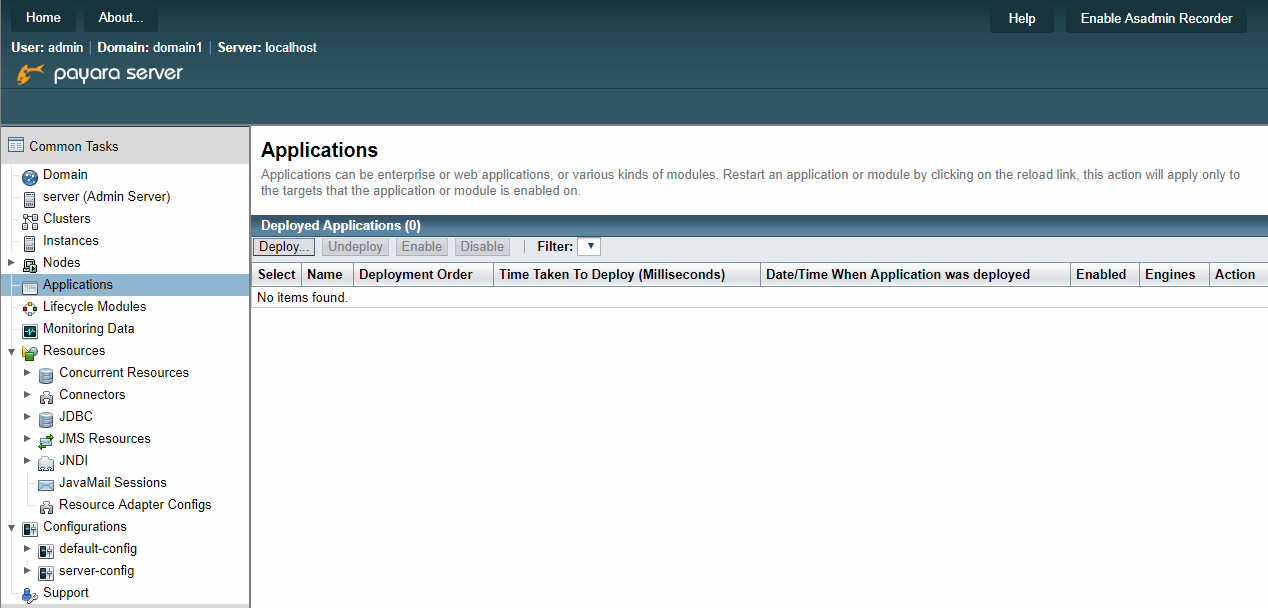
Task: Open JavaMail Sessions via its envelope icon
Action: click(x=46, y=482)
